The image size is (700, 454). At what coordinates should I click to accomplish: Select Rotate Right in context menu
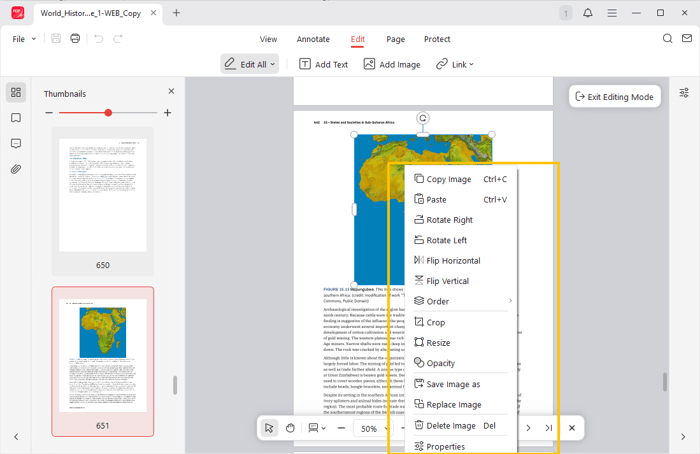(x=462, y=220)
